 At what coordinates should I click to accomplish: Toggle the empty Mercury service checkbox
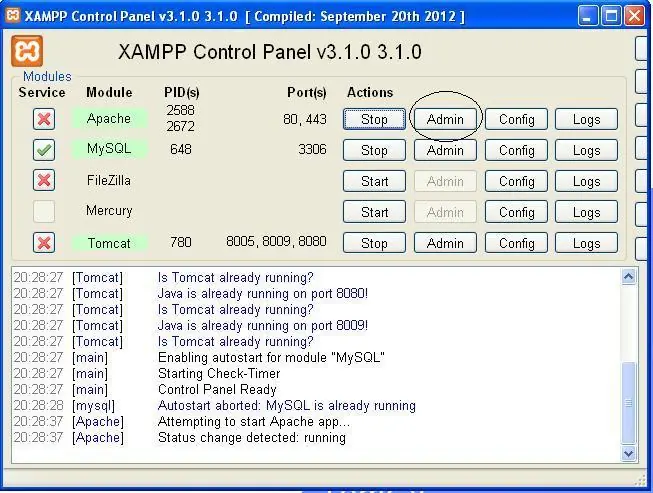[x=44, y=212]
